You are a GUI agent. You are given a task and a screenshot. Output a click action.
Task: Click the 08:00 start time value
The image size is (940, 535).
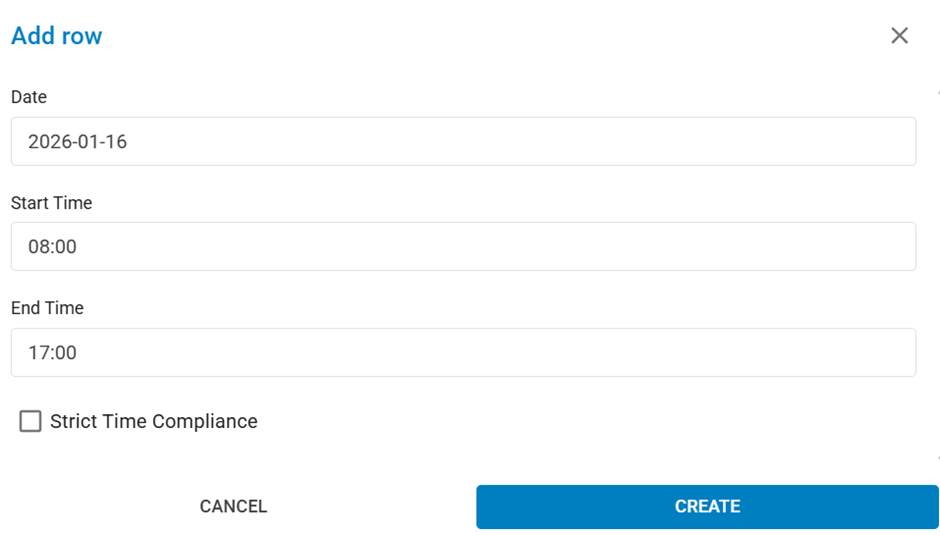point(52,246)
